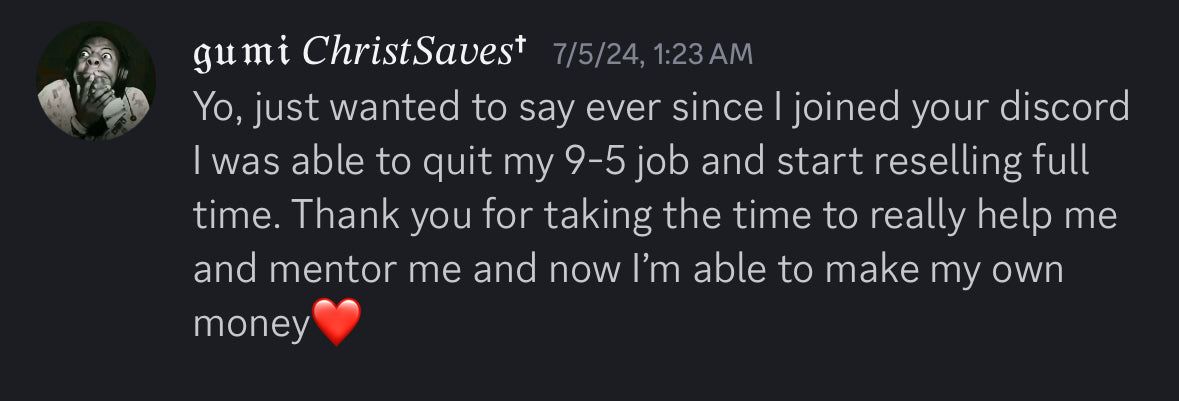Click the cross symbol after the username

pos(520,49)
